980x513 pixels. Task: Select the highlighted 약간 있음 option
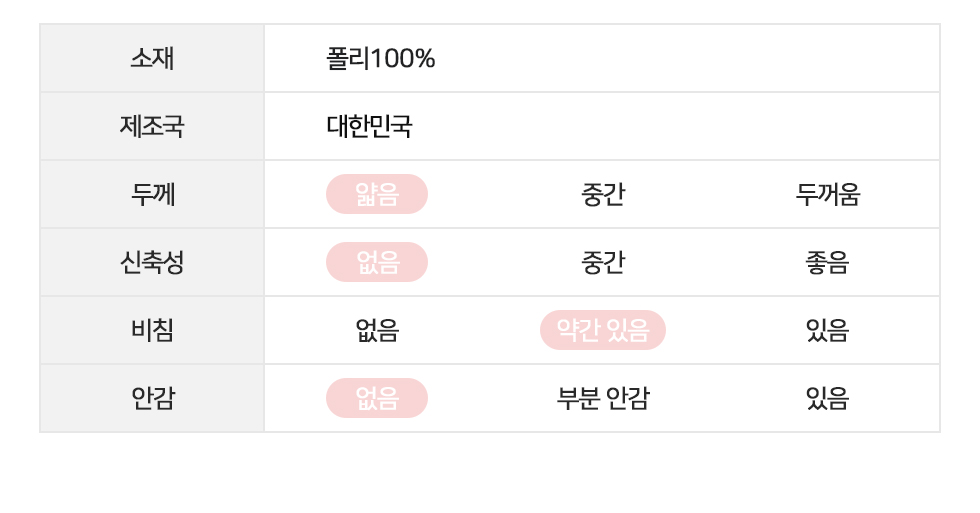point(603,330)
